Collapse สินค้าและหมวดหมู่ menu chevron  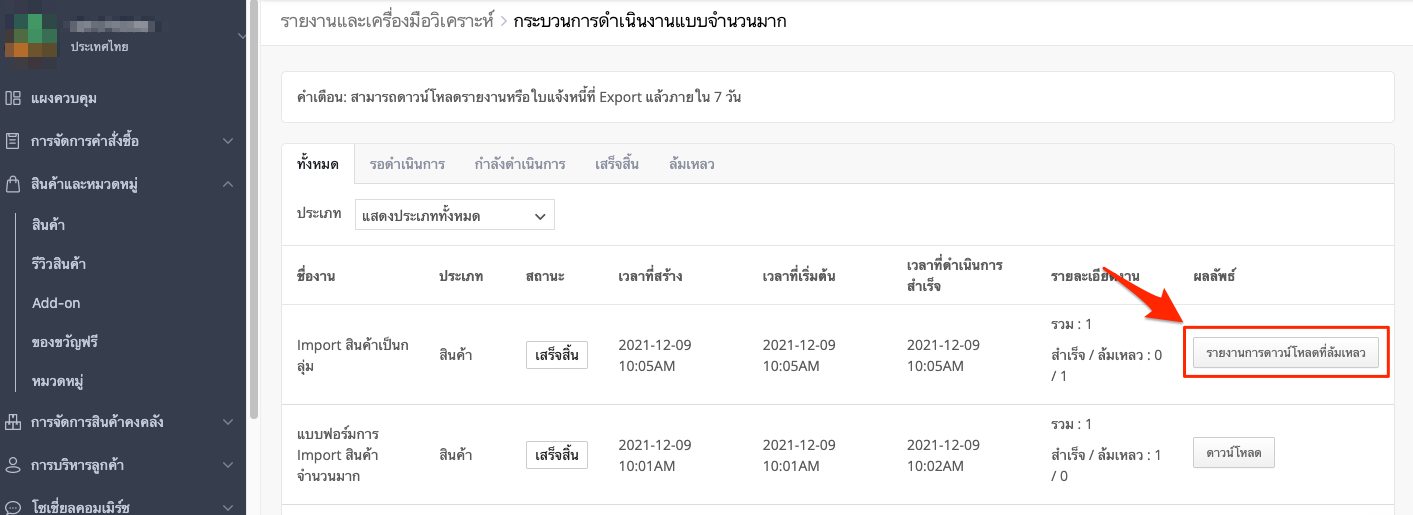pyautogui.click(x=228, y=184)
